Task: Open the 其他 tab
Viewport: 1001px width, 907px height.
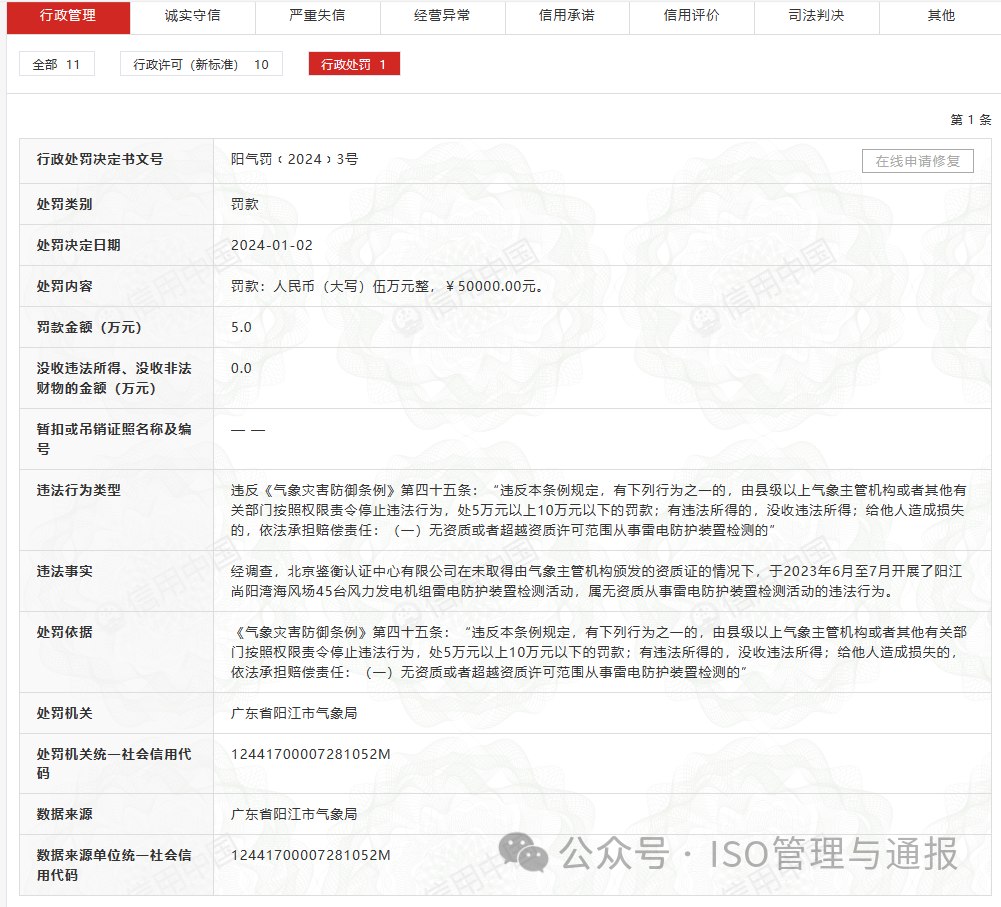Action: click(939, 18)
